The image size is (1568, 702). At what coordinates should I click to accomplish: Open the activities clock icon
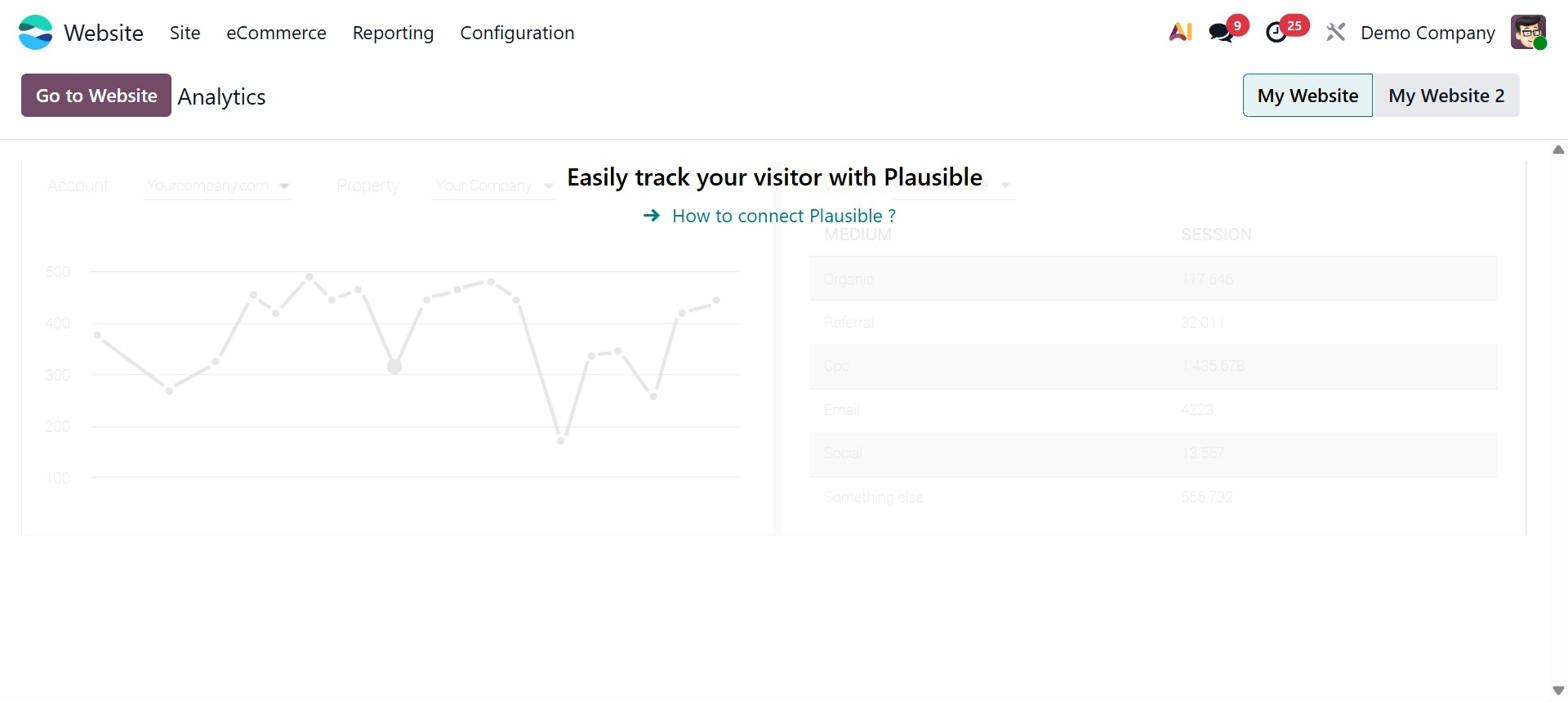[x=1276, y=33]
